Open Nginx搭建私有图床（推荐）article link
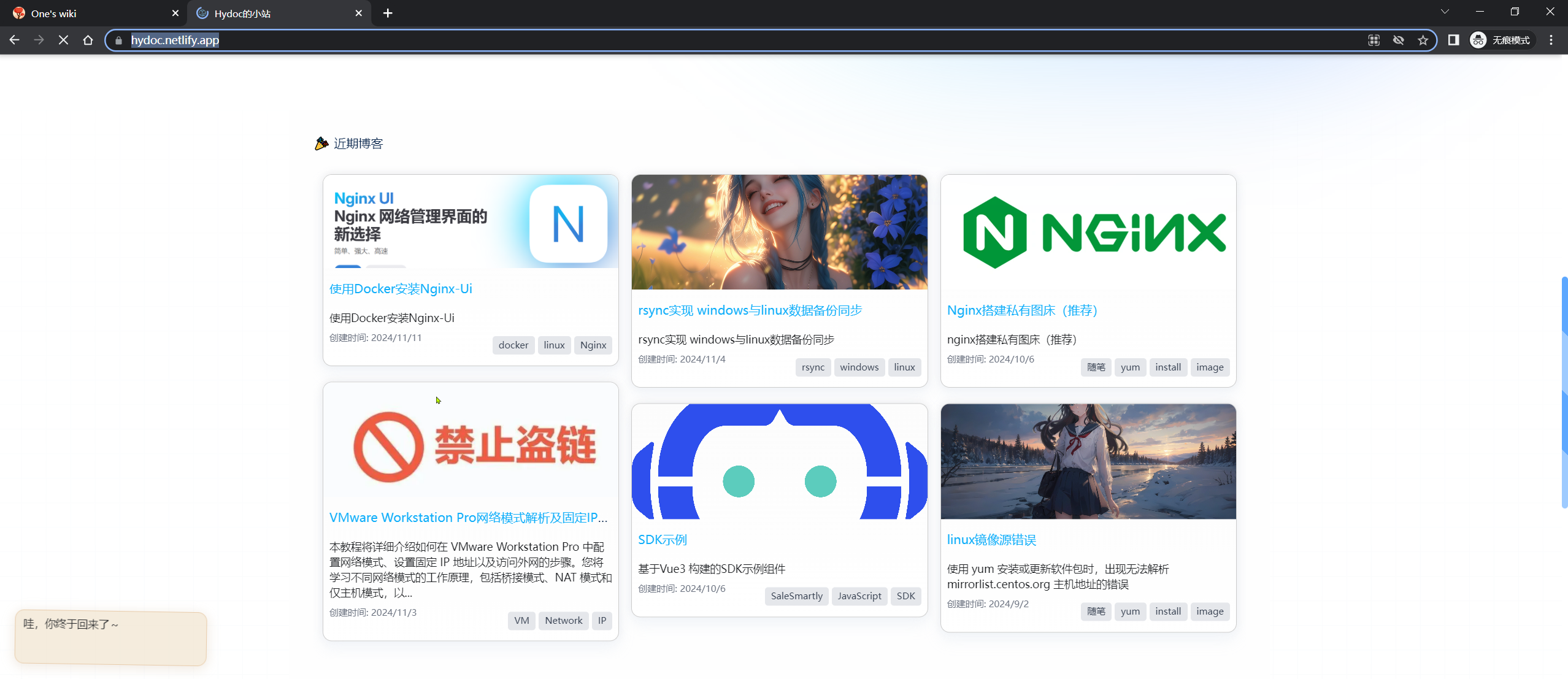This screenshot has height=679, width=1568. click(1022, 310)
